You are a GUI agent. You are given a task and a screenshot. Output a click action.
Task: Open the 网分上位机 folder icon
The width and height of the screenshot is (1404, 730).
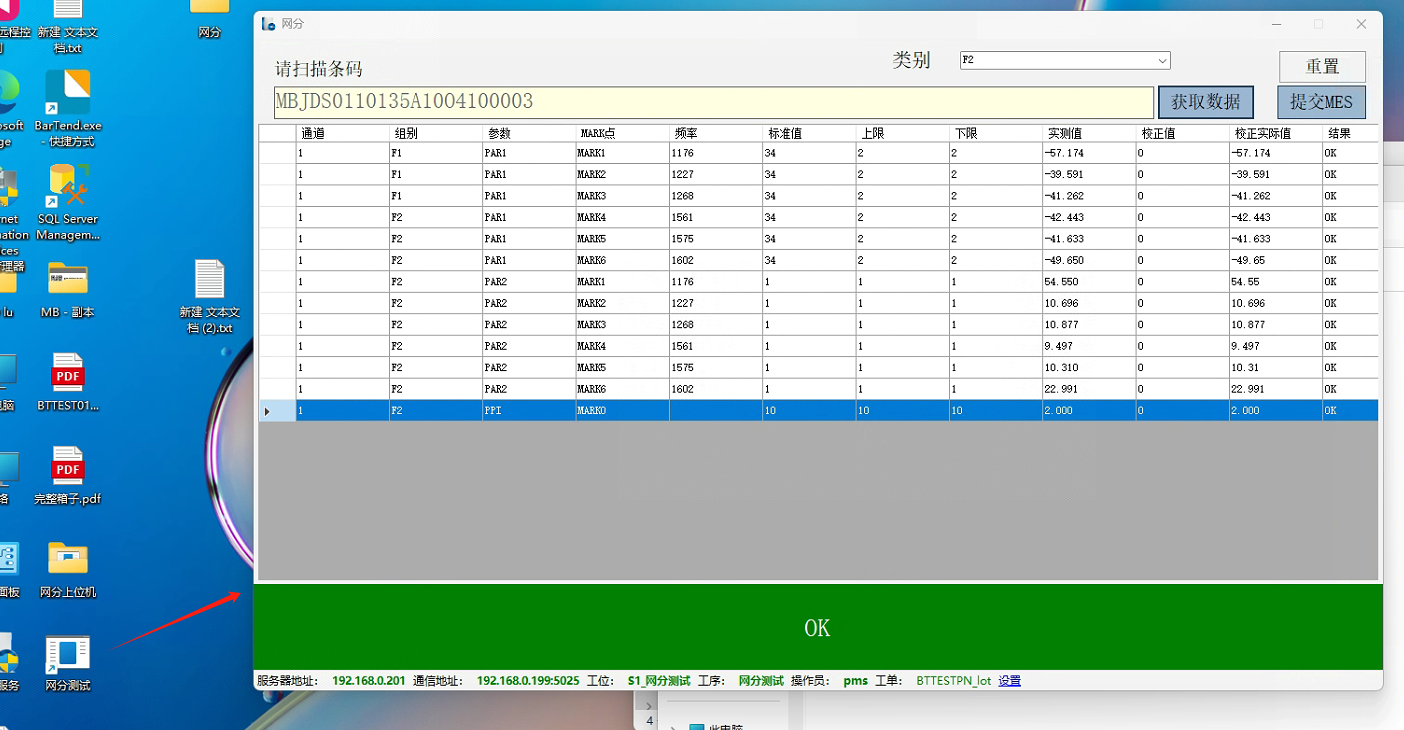[68, 563]
